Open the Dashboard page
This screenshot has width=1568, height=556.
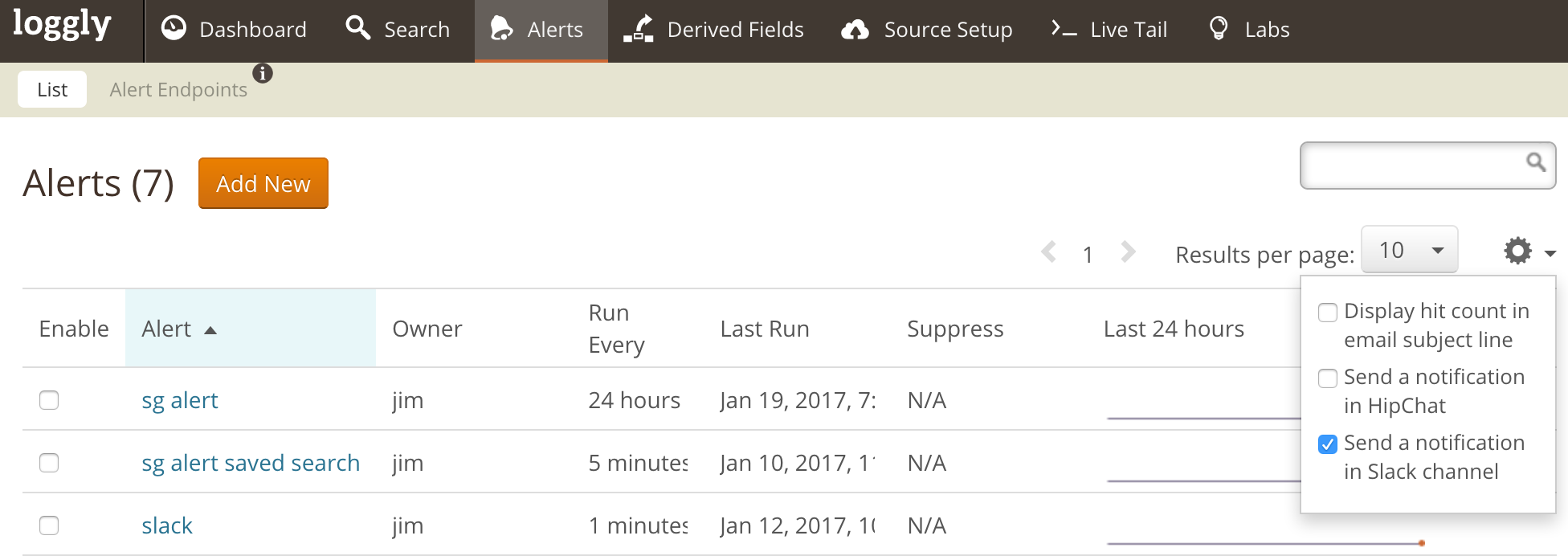coord(234,30)
